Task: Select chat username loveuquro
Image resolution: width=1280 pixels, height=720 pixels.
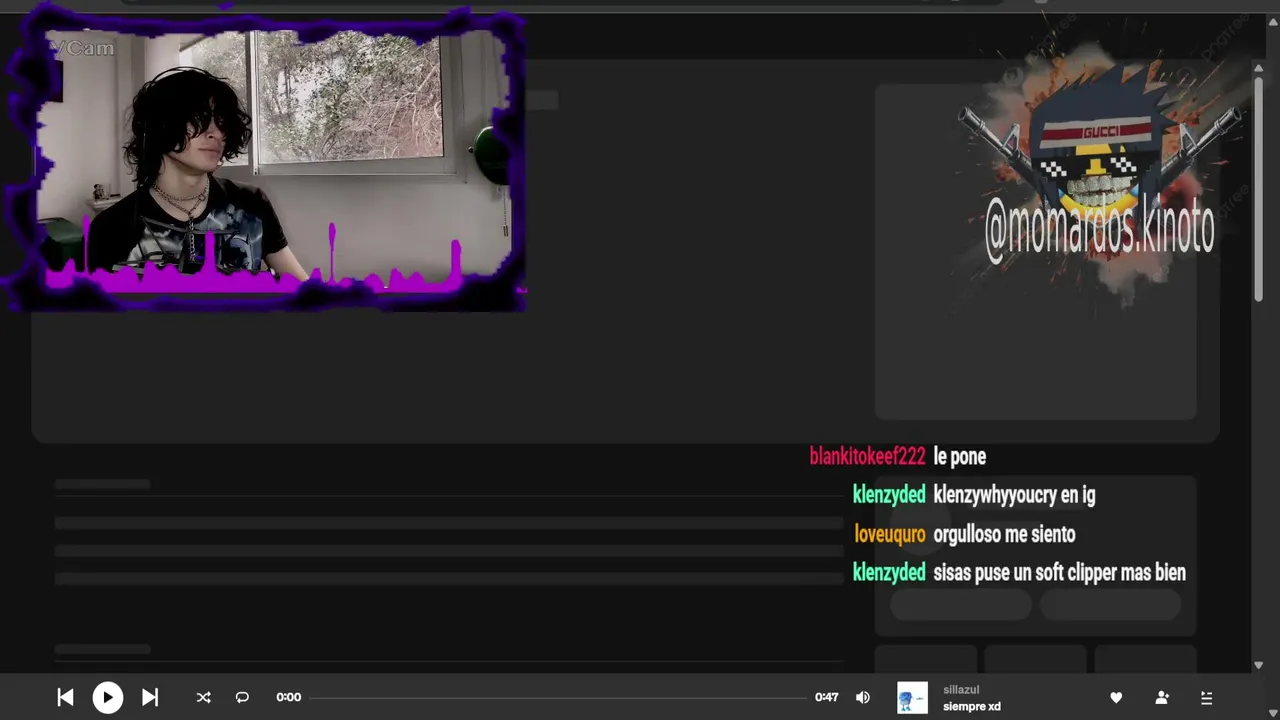Action: [x=890, y=534]
